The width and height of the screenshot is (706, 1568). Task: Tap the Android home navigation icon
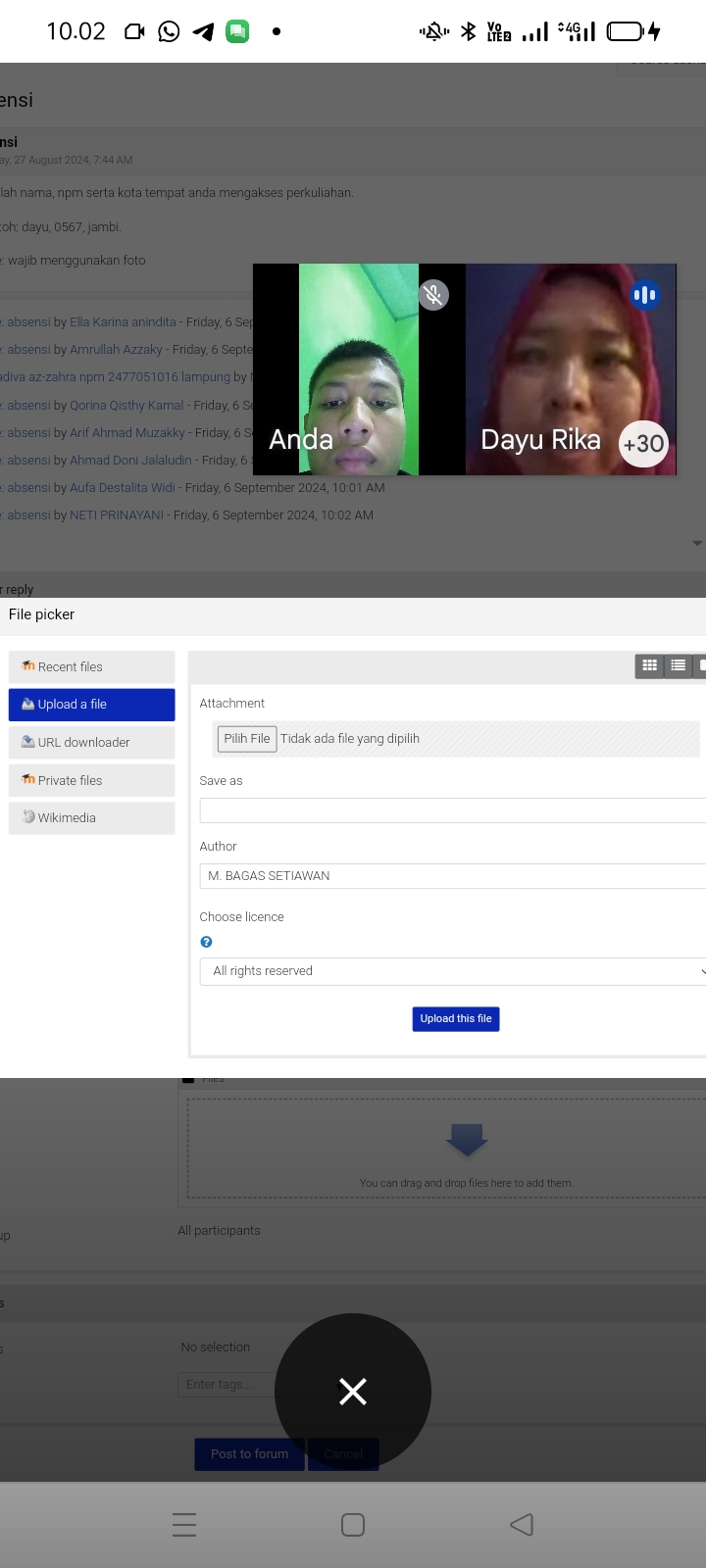353,1525
